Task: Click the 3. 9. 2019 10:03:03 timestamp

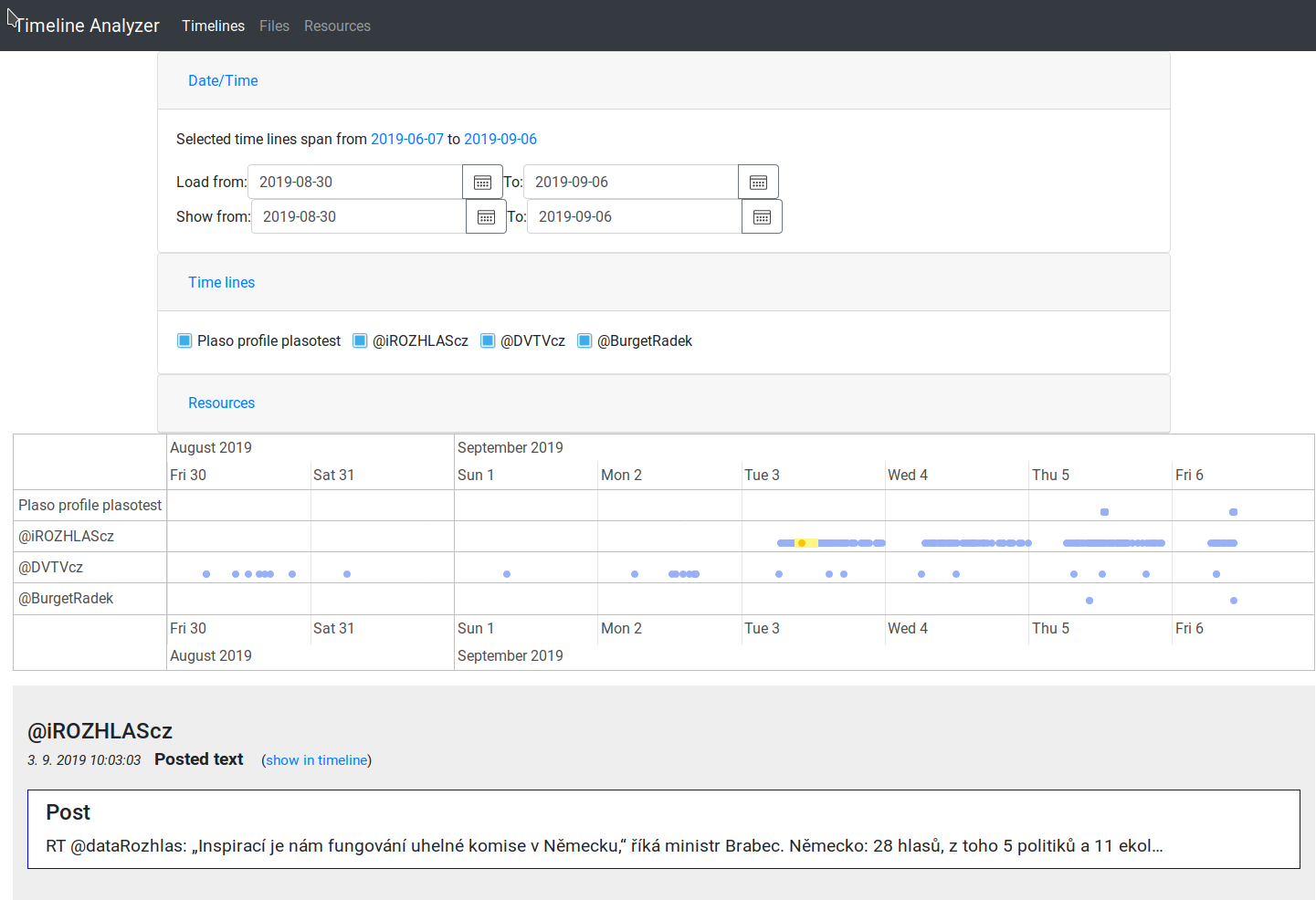Action: (84, 760)
